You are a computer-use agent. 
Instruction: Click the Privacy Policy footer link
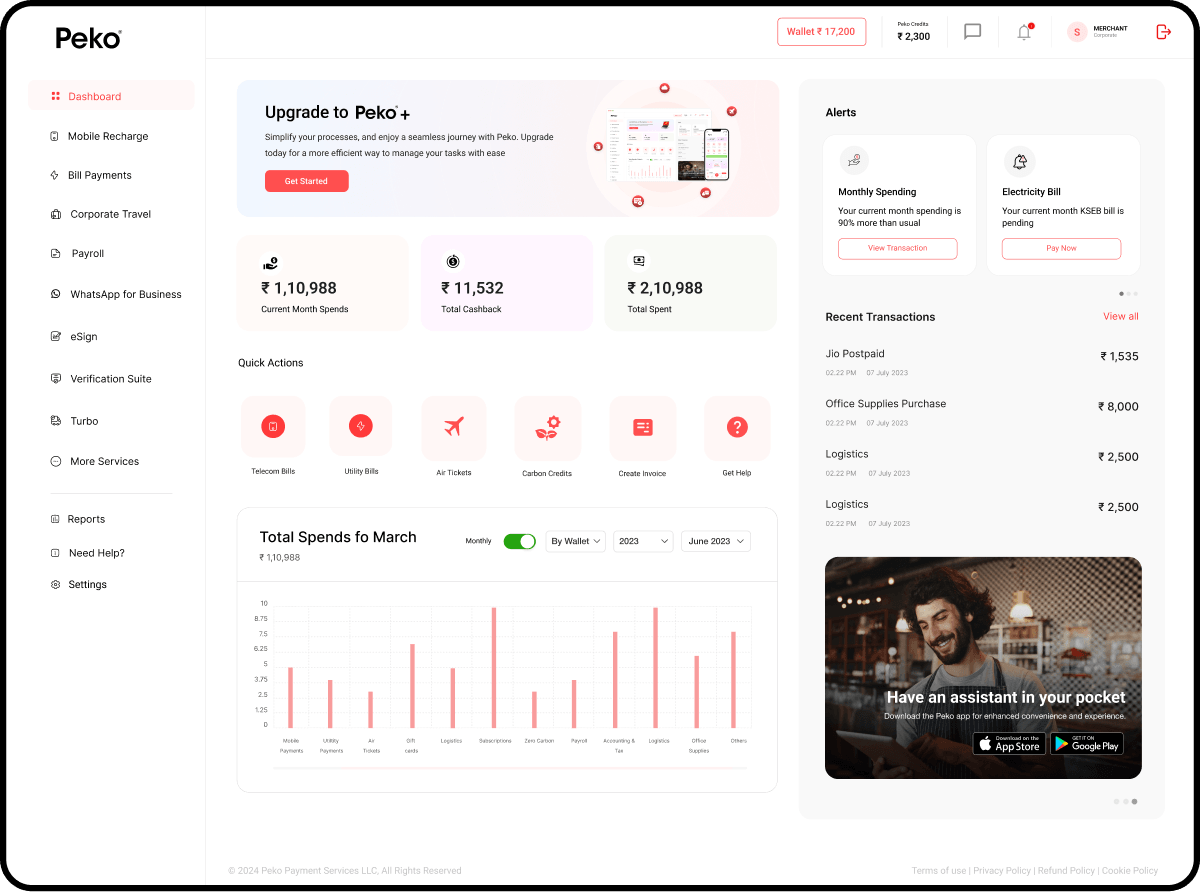1003,871
